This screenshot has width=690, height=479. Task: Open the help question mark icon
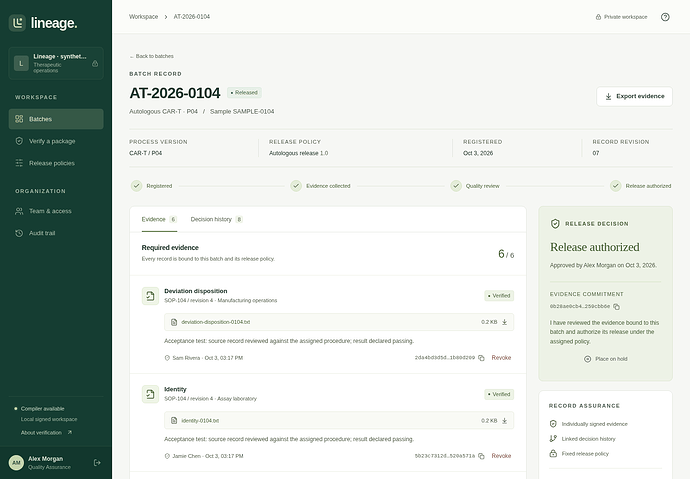coord(665,17)
